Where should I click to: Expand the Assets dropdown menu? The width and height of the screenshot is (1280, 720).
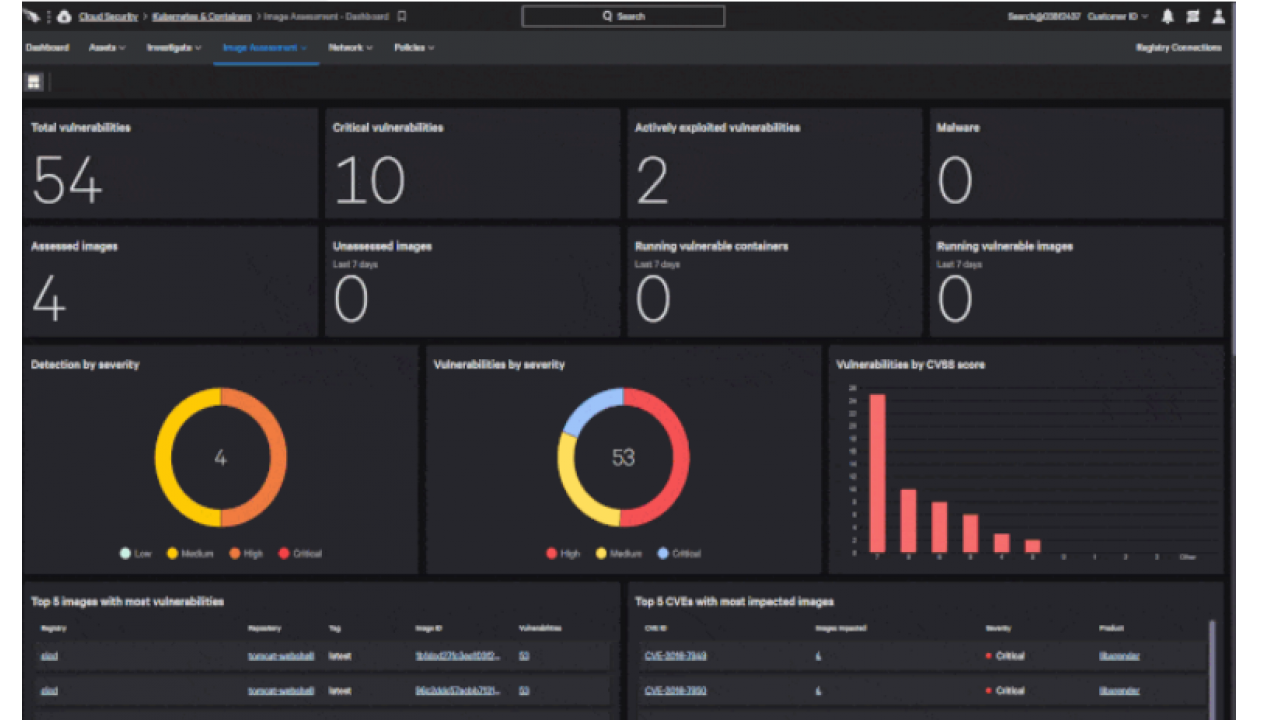pos(107,47)
